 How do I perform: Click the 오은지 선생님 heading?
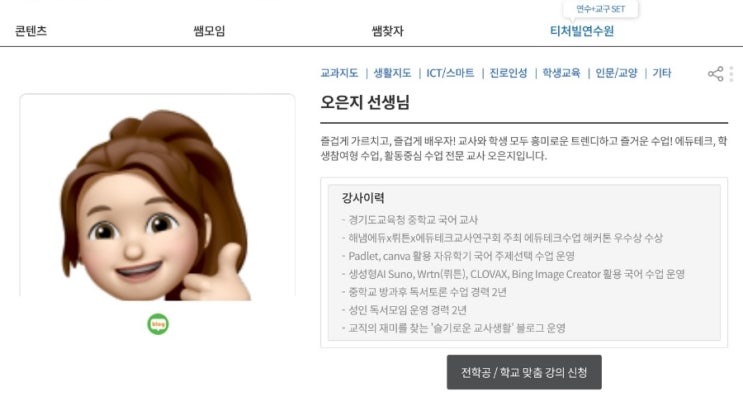click(365, 102)
